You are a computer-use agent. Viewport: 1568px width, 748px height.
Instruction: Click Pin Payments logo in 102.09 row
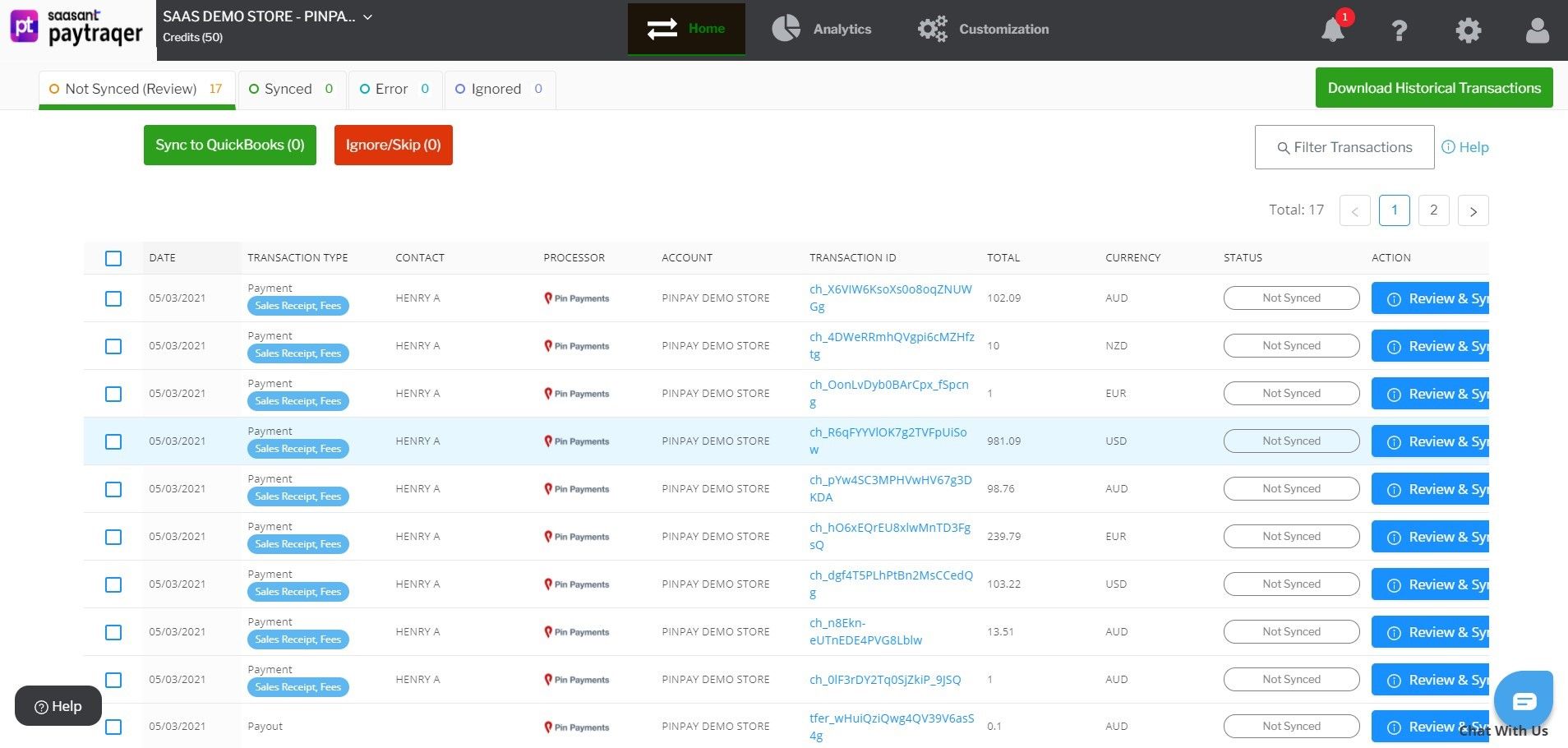point(577,298)
